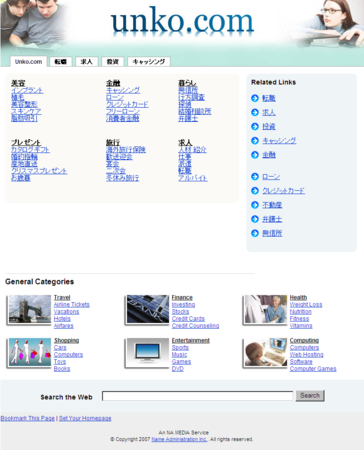Open the フリーローン link under 金融
Image resolution: width=364 pixels, height=450 pixels.
click(x=123, y=111)
